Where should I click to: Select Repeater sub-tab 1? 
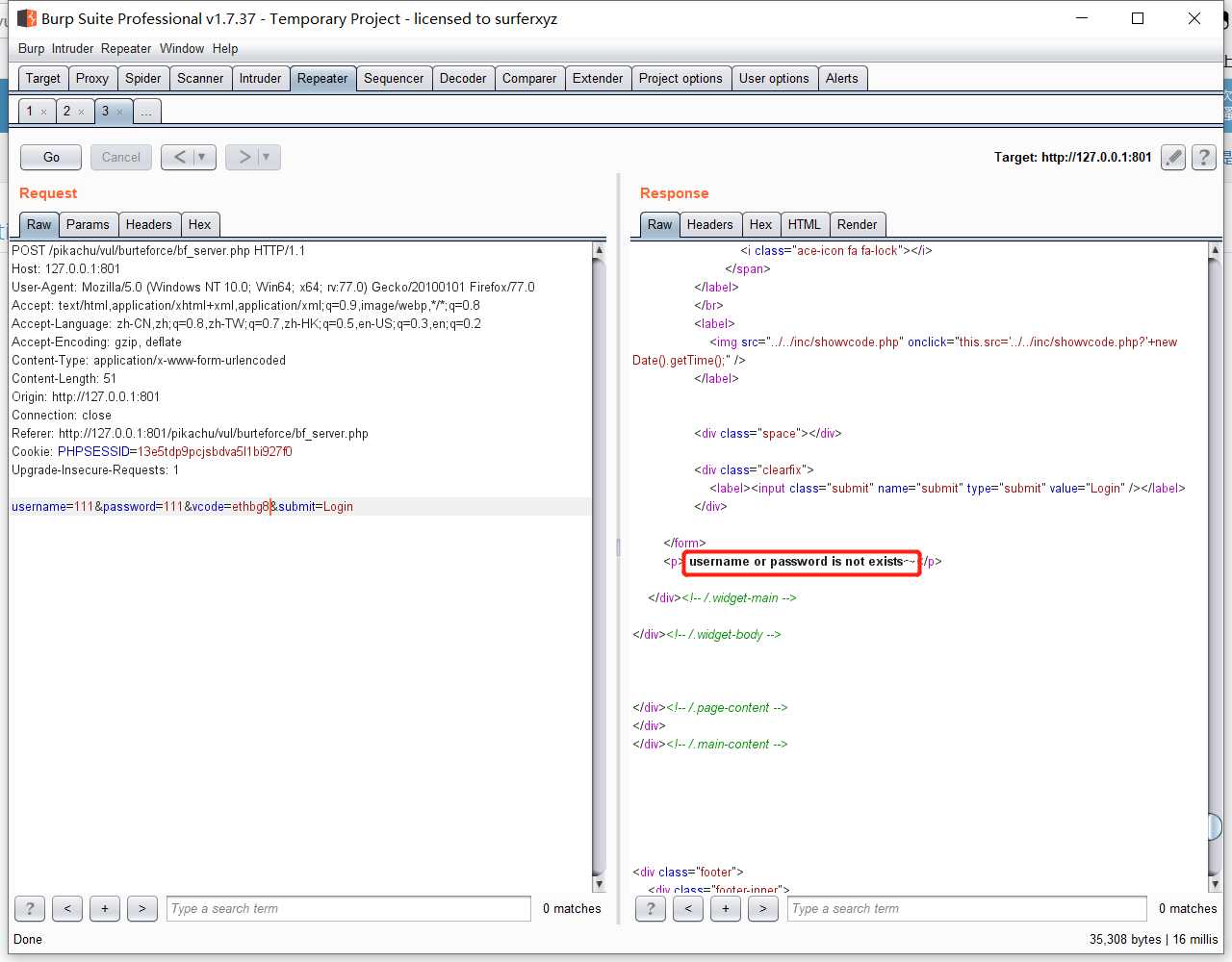pos(30,112)
